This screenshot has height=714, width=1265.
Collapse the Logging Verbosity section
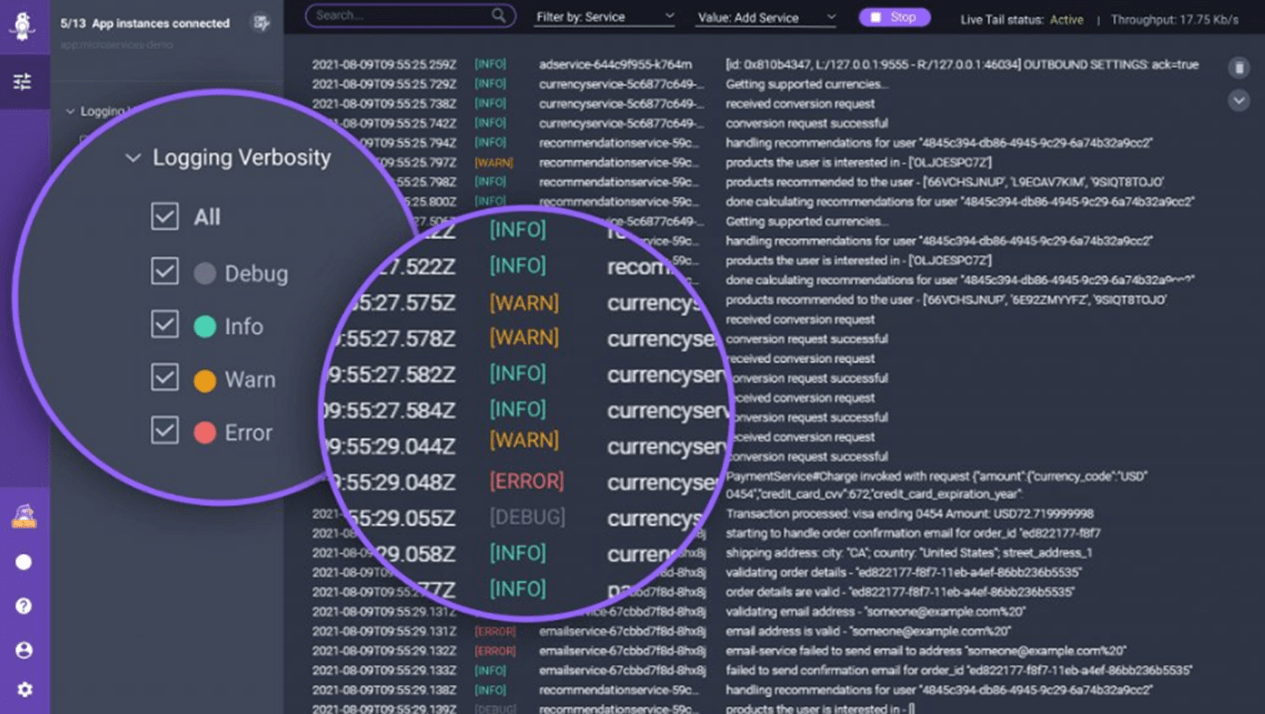pyautogui.click(x=133, y=158)
